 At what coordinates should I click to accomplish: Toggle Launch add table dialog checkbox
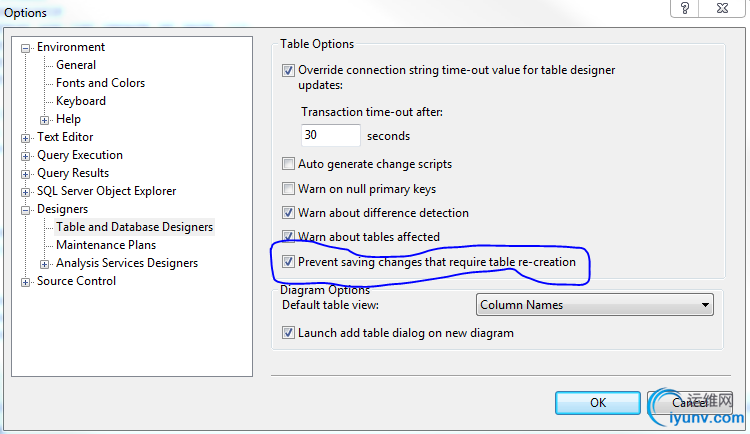click(288, 333)
